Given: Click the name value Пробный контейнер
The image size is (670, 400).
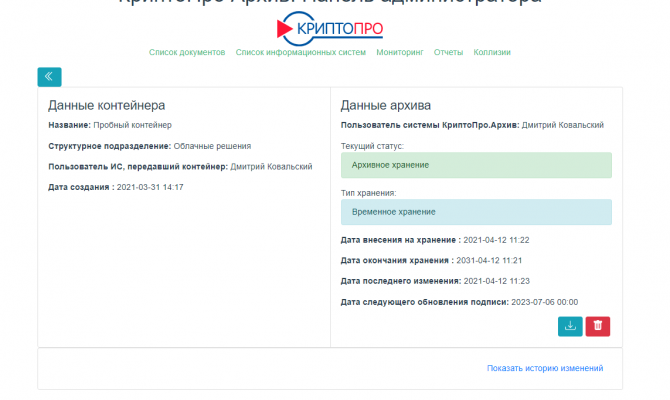Looking at the screenshot, I should point(132,125).
